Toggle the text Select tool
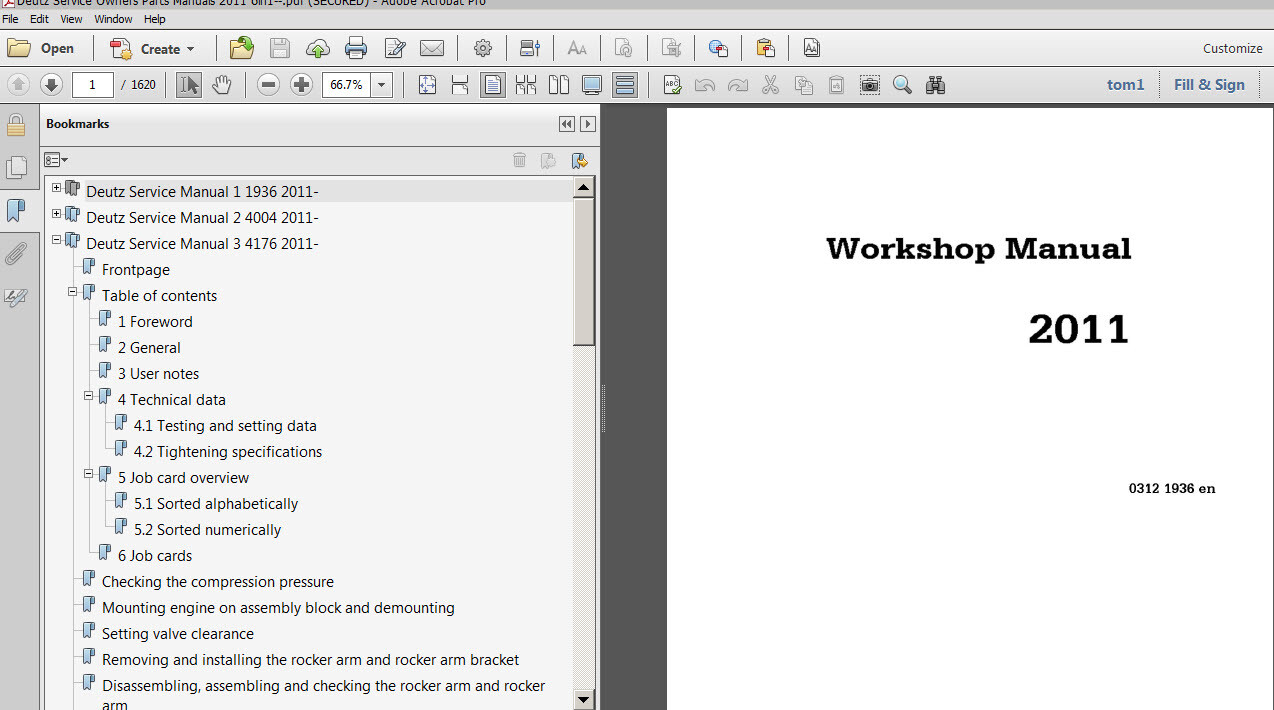The height and width of the screenshot is (710, 1274). [x=188, y=85]
